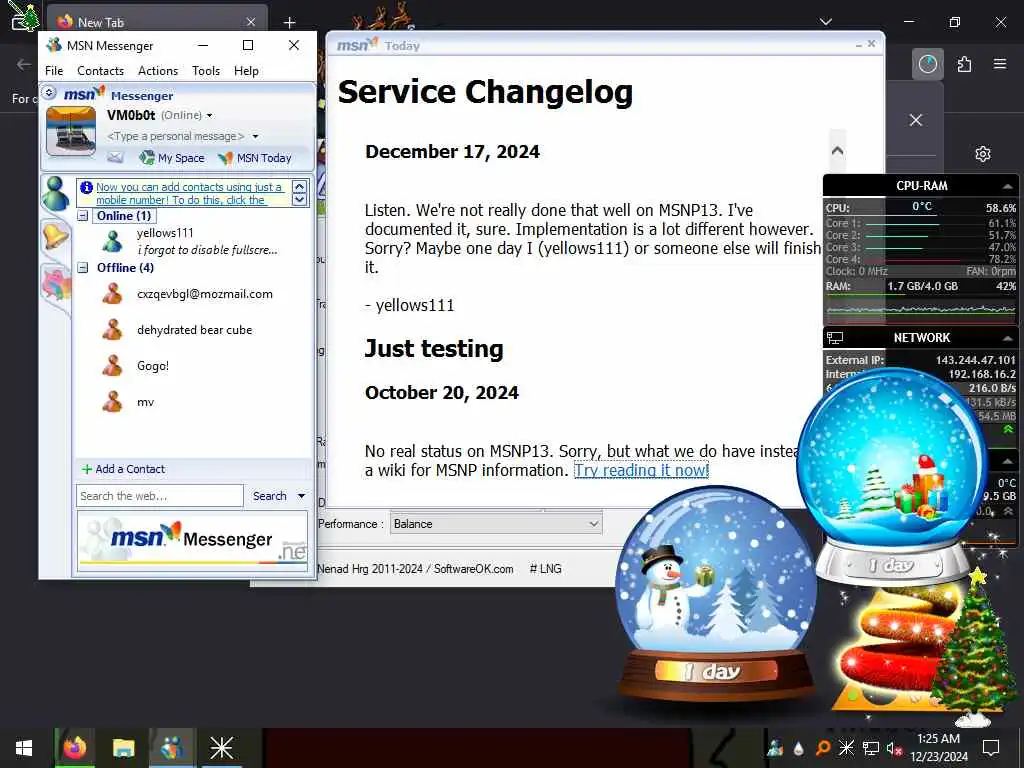Open My Space in MSN Messenger
The height and width of the screenshot is (768, 1024).
coord(172,157)
